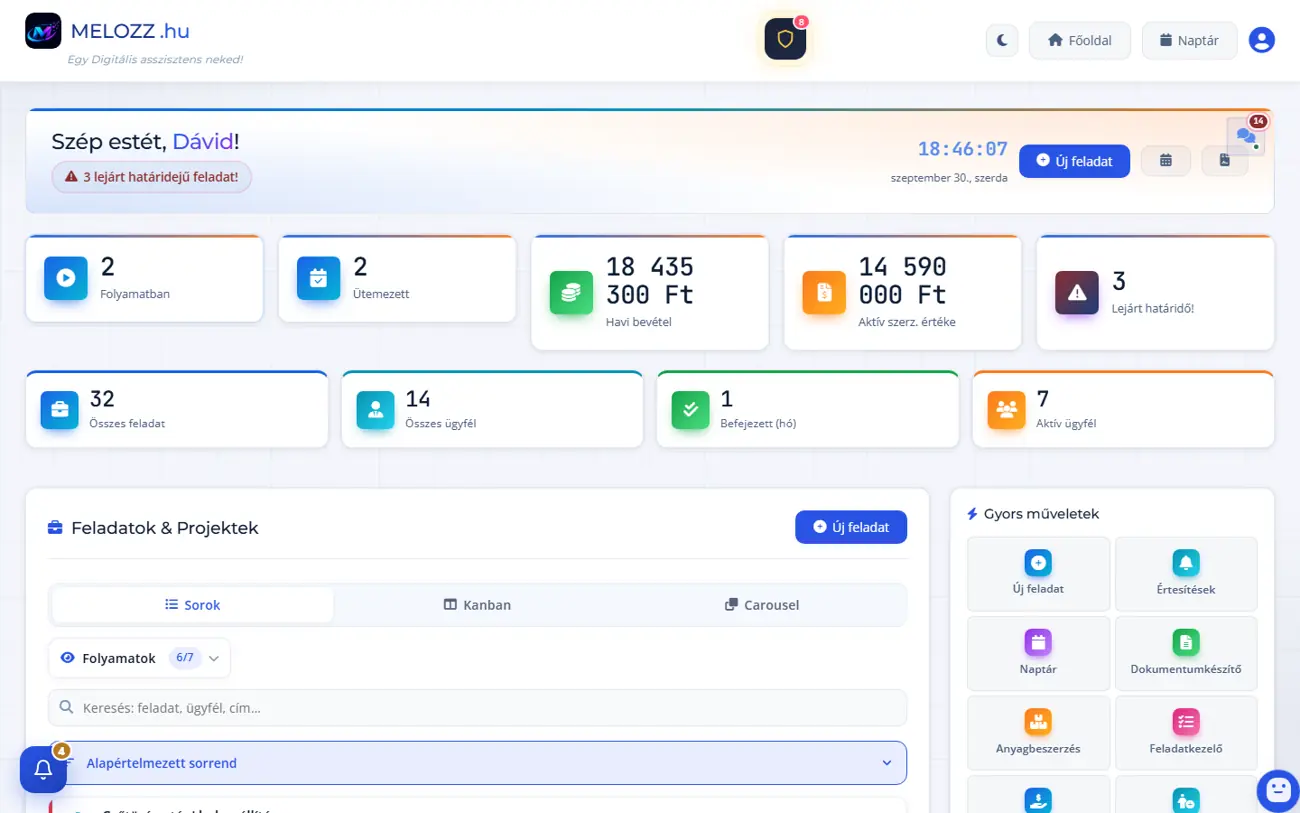1300x813 pixels.
Task: Click the calendar icon beside Új feladat
Action: (1166, 161)
